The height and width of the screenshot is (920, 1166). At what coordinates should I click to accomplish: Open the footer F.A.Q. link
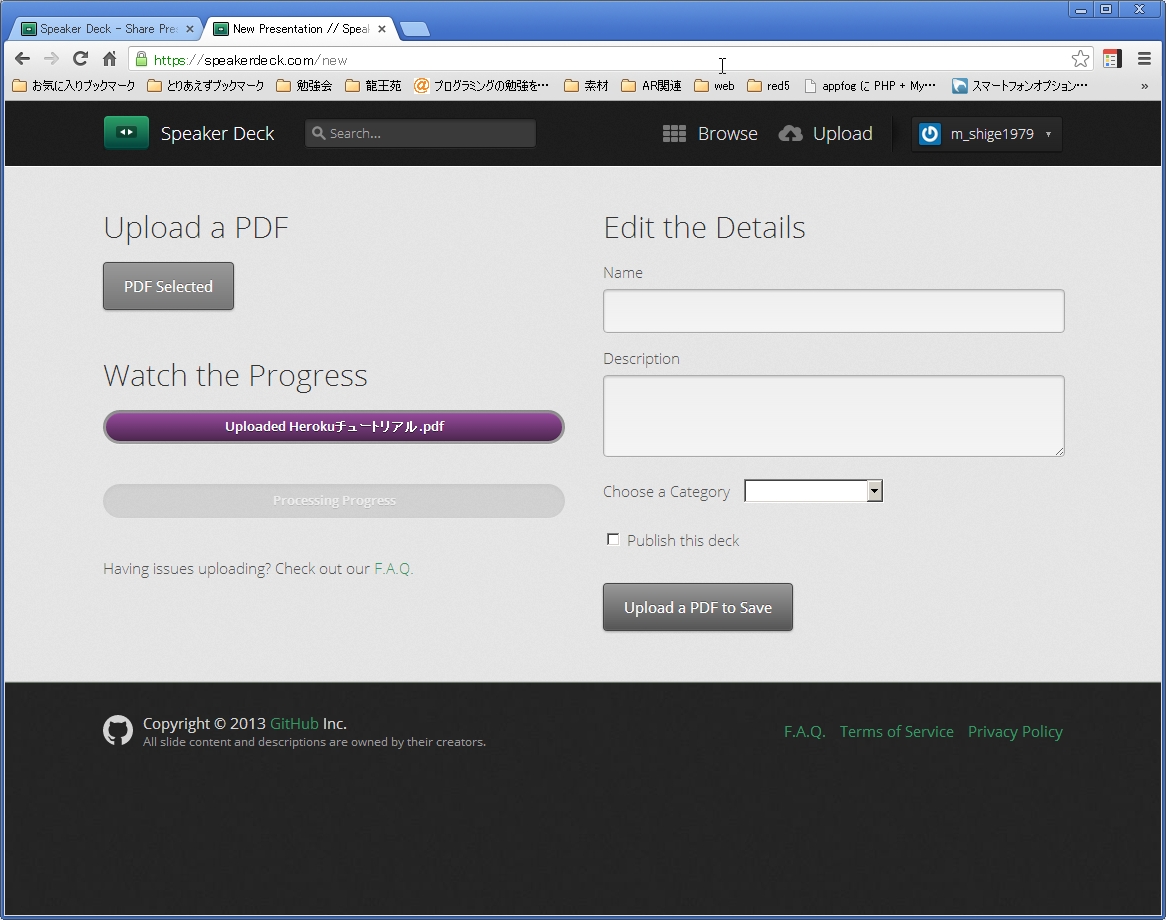tap(805, 731)
